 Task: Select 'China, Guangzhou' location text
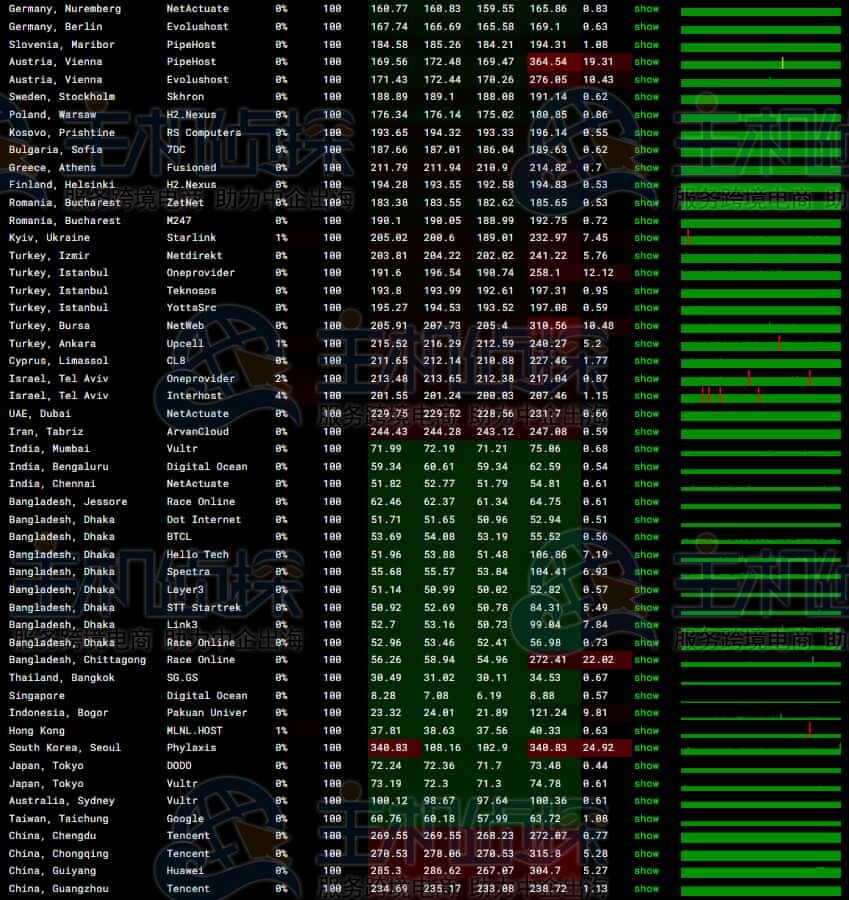coord(58,889)
